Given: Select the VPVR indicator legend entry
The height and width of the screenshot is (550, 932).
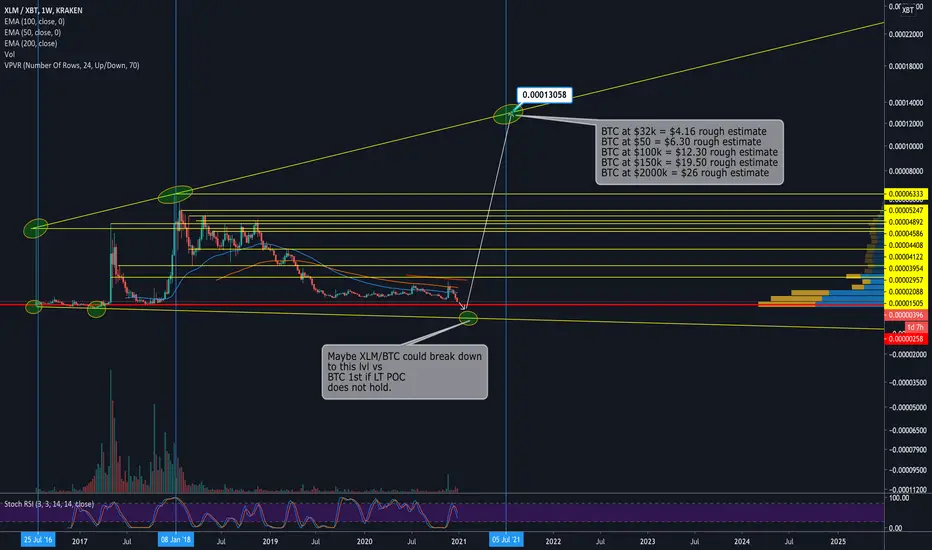Looking at the screenshot, I should point(72,65).
